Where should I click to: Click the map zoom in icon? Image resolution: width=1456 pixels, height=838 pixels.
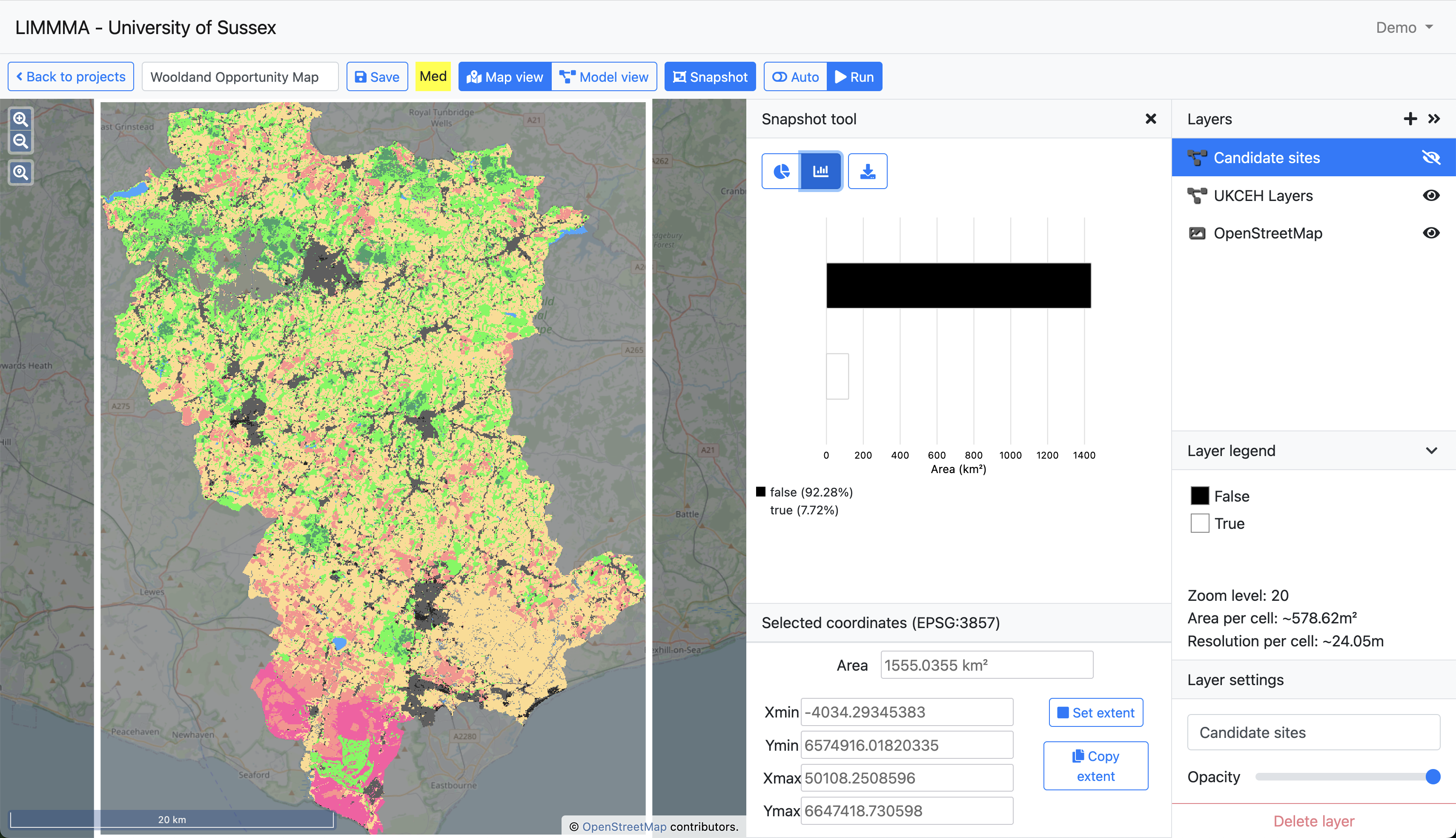click(21, 119)
